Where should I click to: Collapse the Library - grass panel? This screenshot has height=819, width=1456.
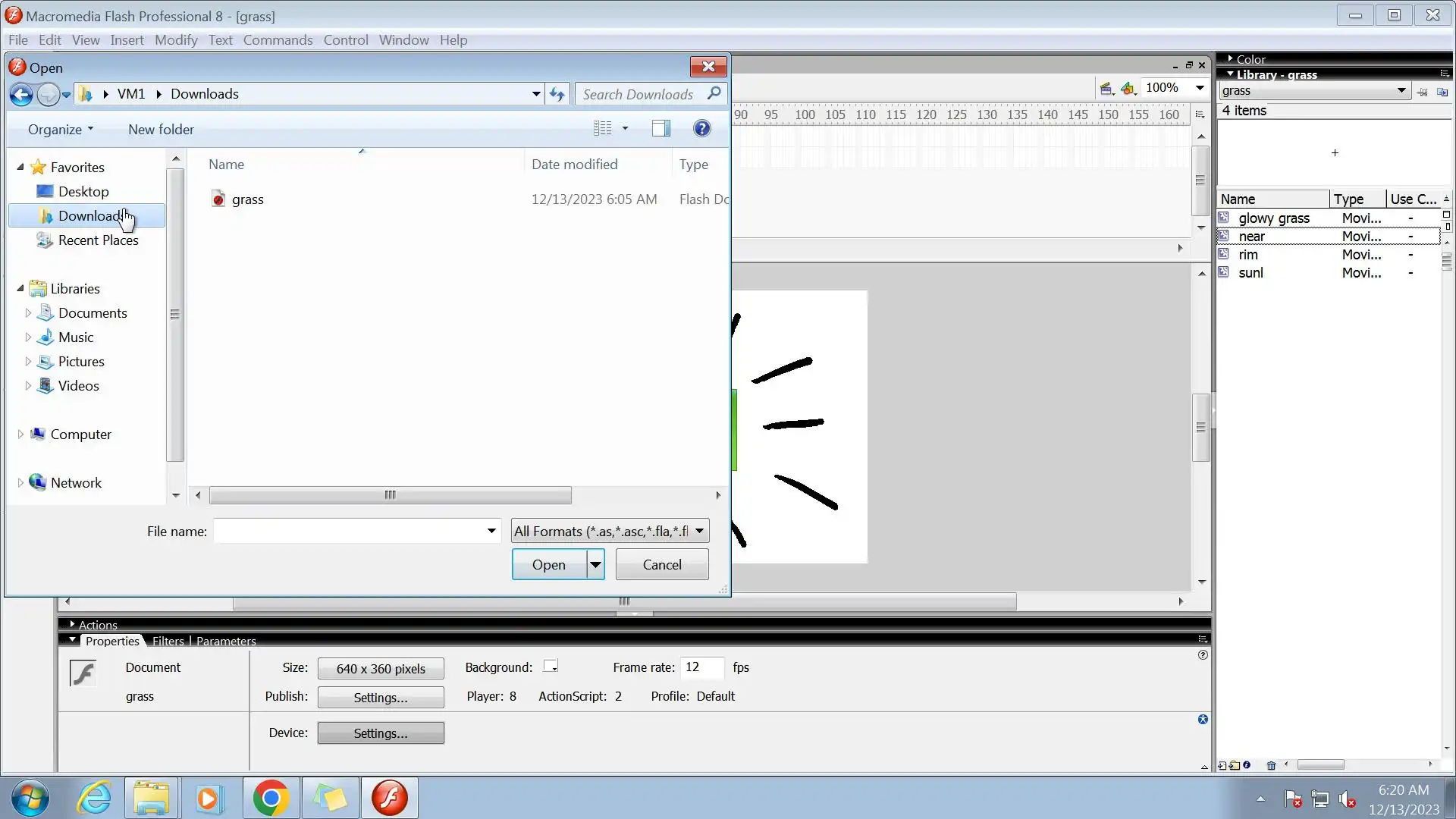tap(1230, 74)
